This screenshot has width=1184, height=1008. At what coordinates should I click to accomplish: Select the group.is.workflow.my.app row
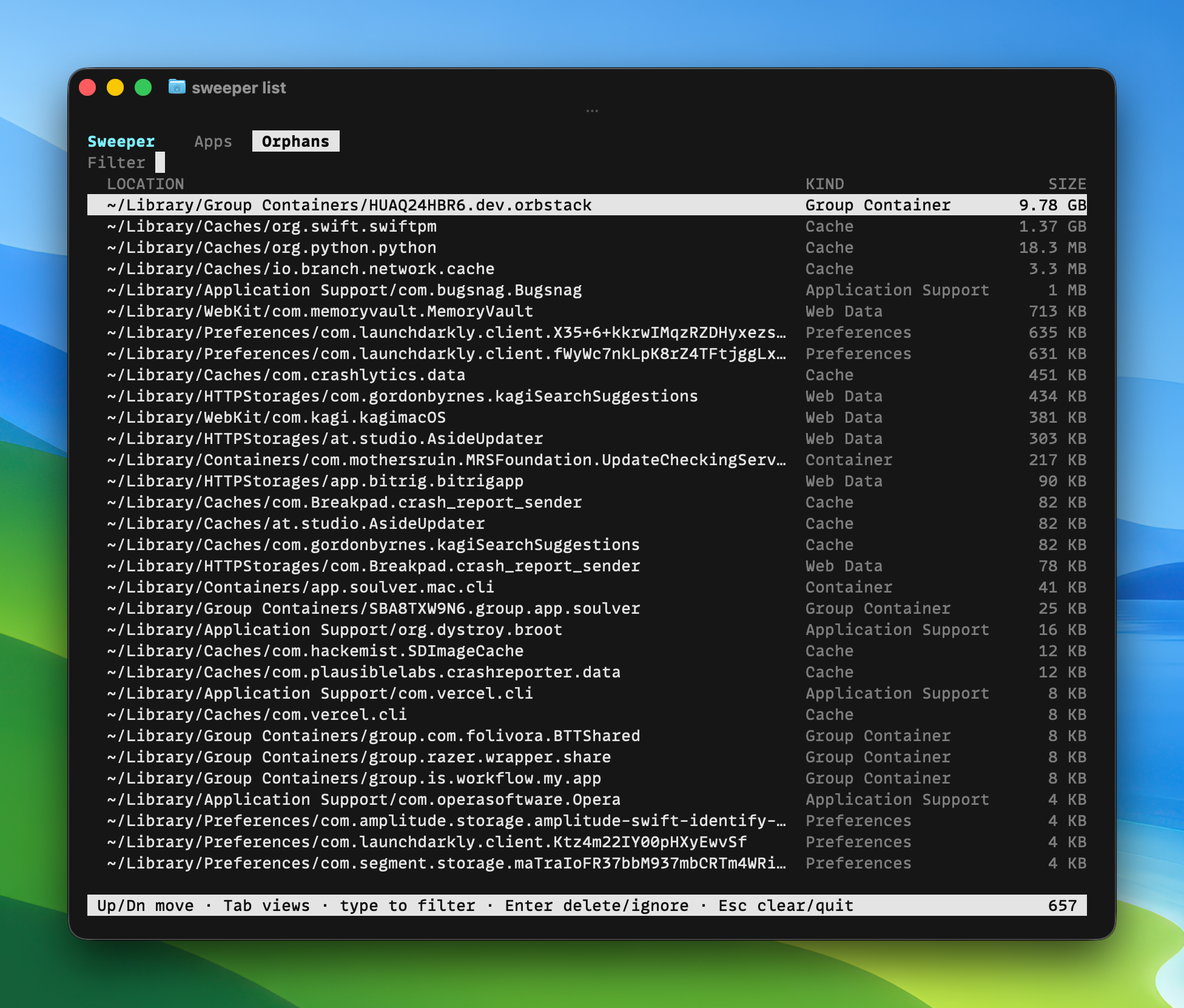pyautogui.click(x=587, y=778)
